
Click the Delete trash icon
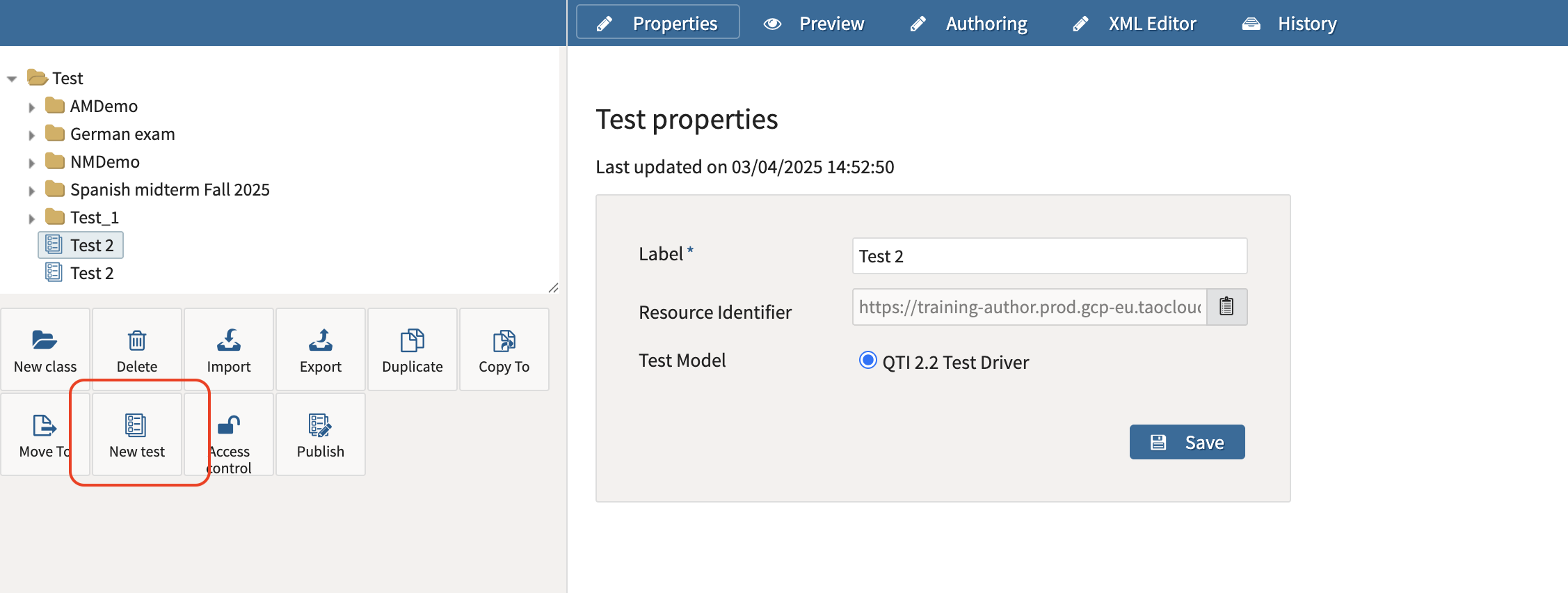[137, 340]
